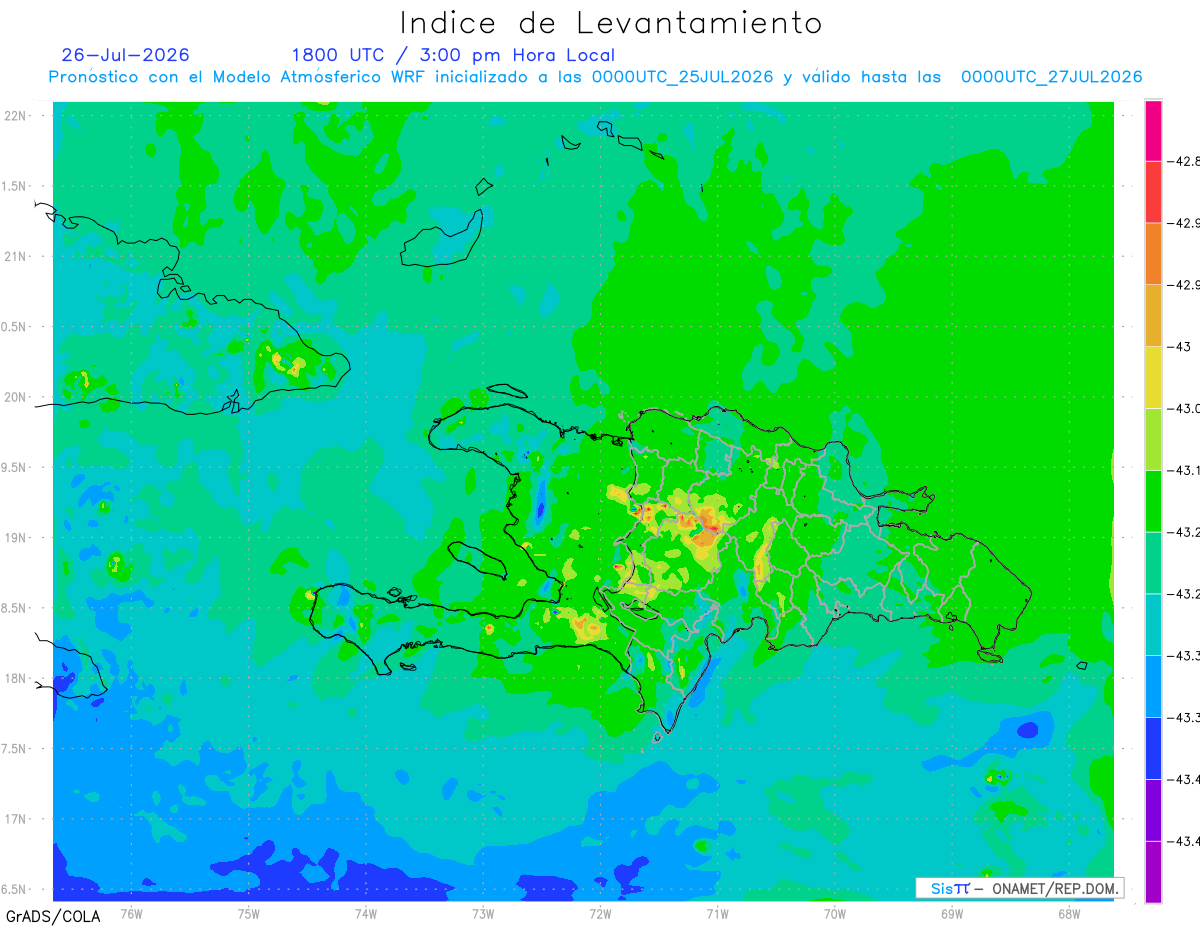The width and height of the screenshot is (1200, 927).
Task: Pick the royal blue legend swatch
Action: click(1153, 748)
